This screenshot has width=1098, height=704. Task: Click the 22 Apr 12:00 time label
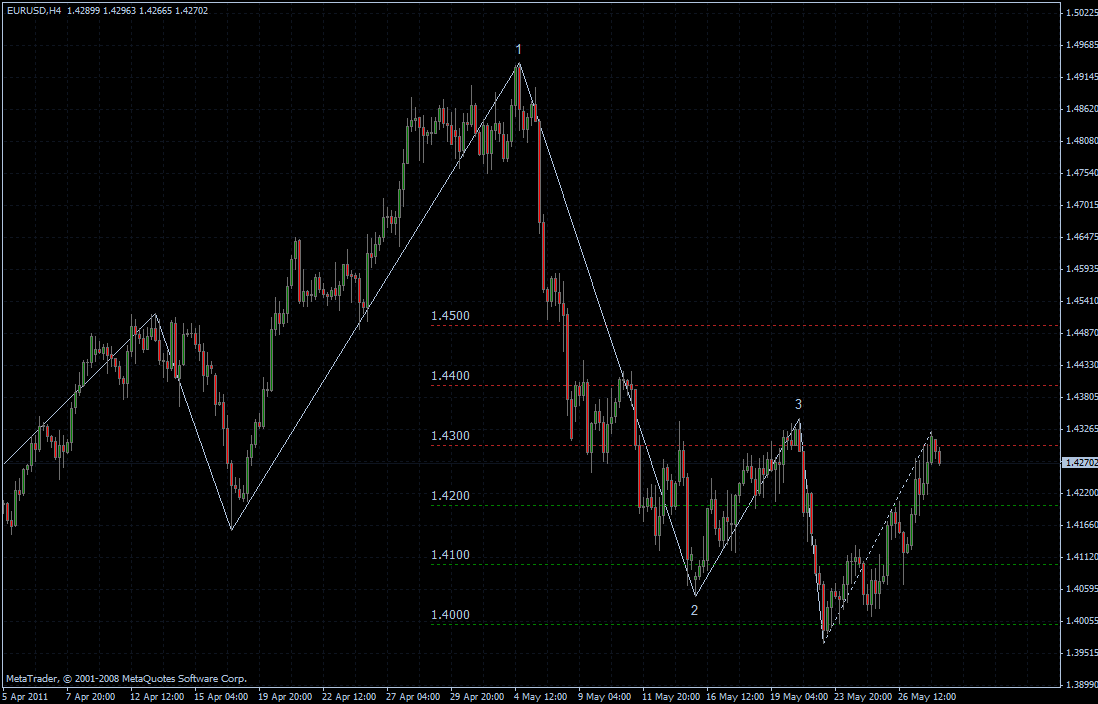click(350, 697)
